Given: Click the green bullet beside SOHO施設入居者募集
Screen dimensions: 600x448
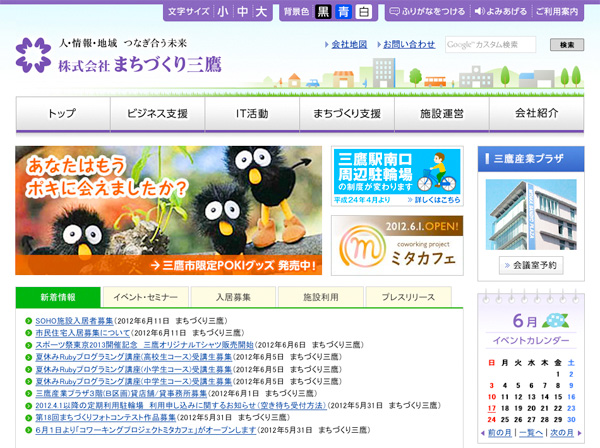Looking at the screenshot, I should (x=28, y=321).
